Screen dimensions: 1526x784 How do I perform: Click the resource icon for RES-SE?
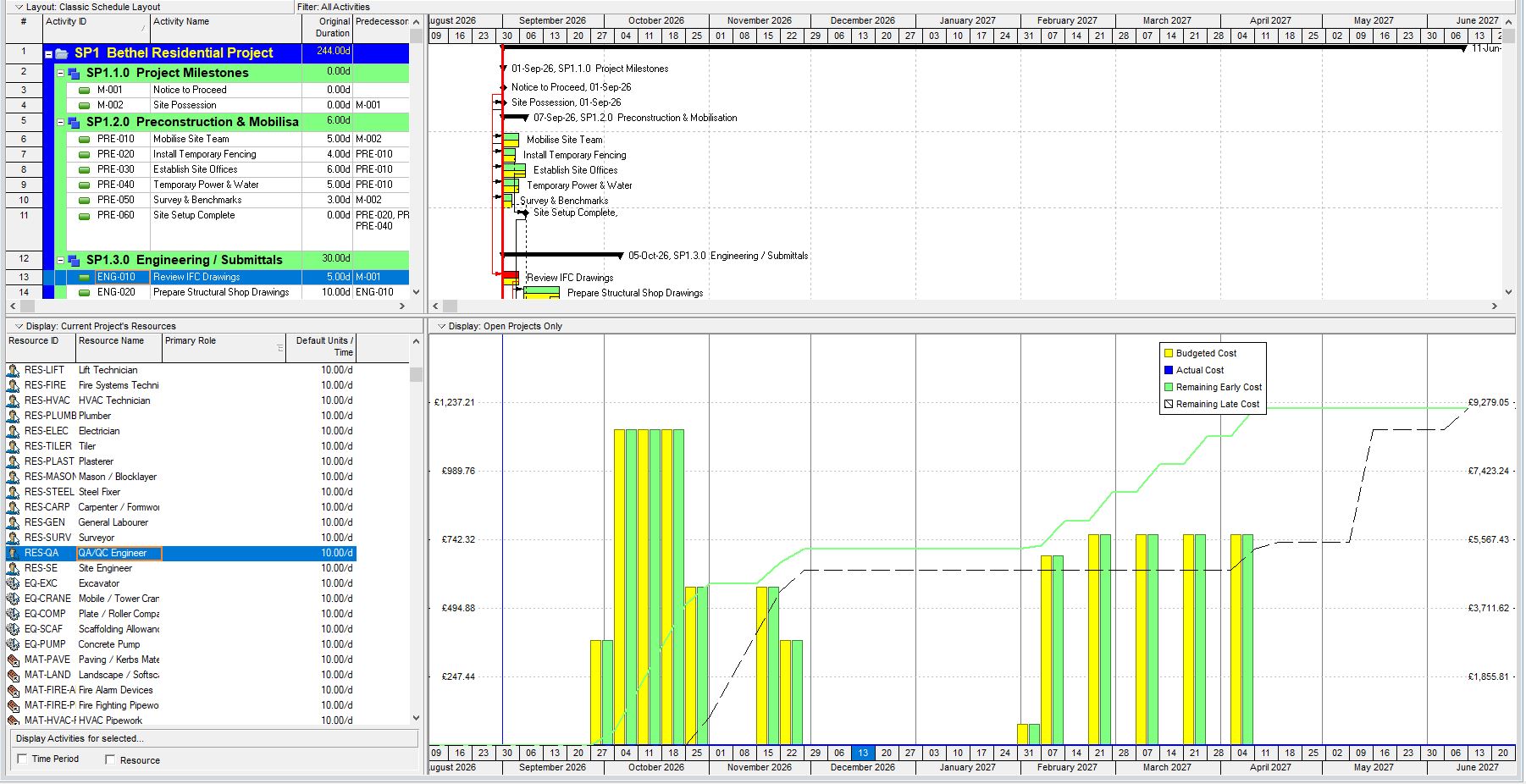13,568
